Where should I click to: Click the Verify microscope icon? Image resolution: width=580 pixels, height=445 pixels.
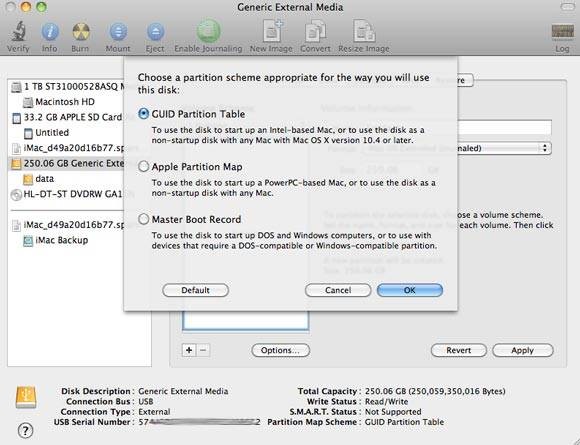pos(18,31)
